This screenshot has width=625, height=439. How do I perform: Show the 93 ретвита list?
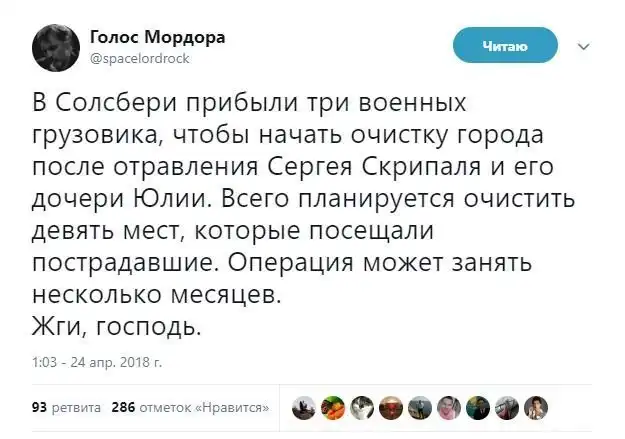pos(66,407)
